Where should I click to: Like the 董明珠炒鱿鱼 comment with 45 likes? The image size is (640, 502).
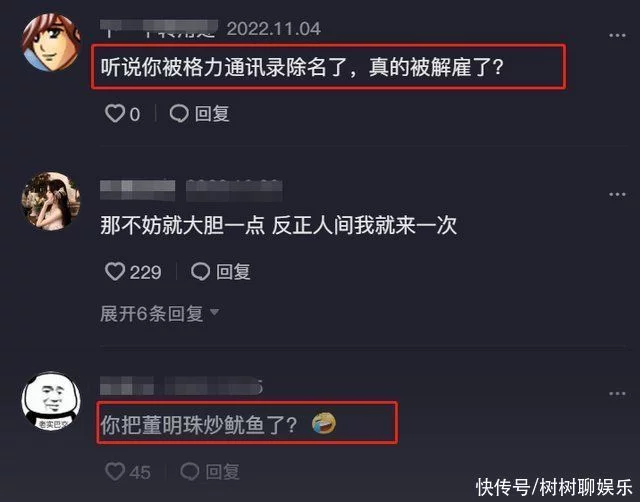tap(115, 471)
